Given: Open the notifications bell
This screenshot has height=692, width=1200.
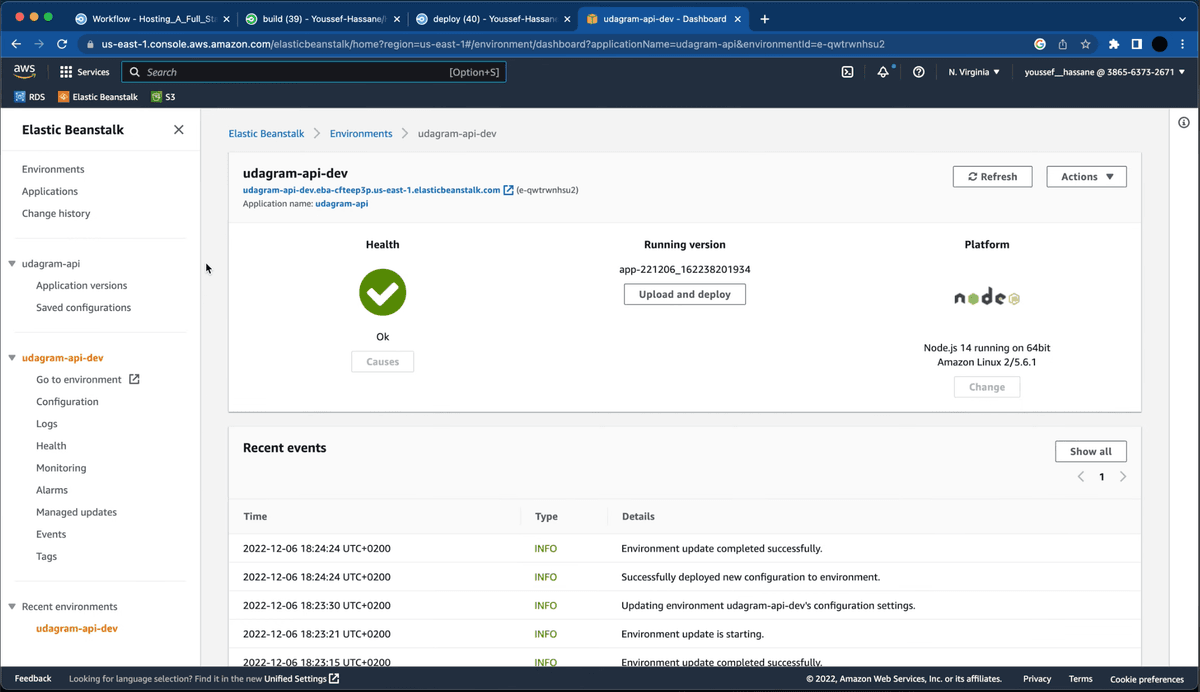Looking at the screenshot, I should 883,71.
